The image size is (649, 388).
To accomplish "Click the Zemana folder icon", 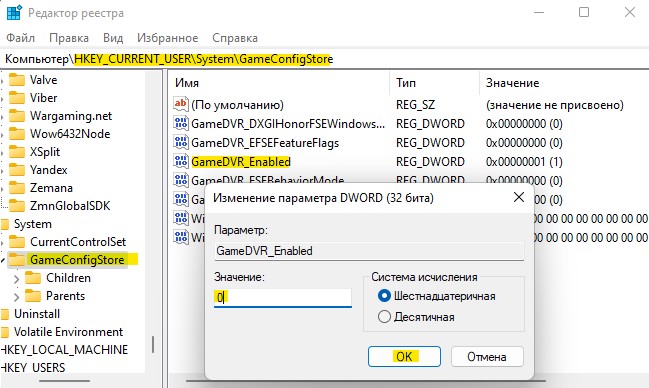I will tap(17, 188).
